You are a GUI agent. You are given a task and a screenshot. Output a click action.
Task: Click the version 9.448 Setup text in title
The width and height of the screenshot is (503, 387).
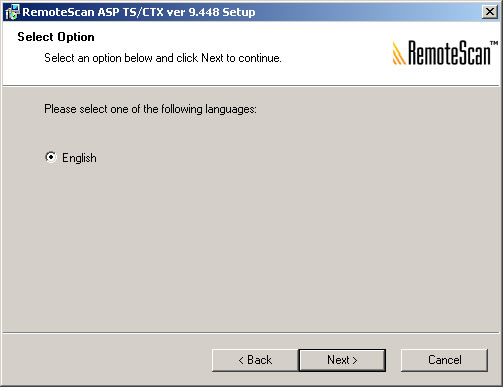click(x=211, y=12)
